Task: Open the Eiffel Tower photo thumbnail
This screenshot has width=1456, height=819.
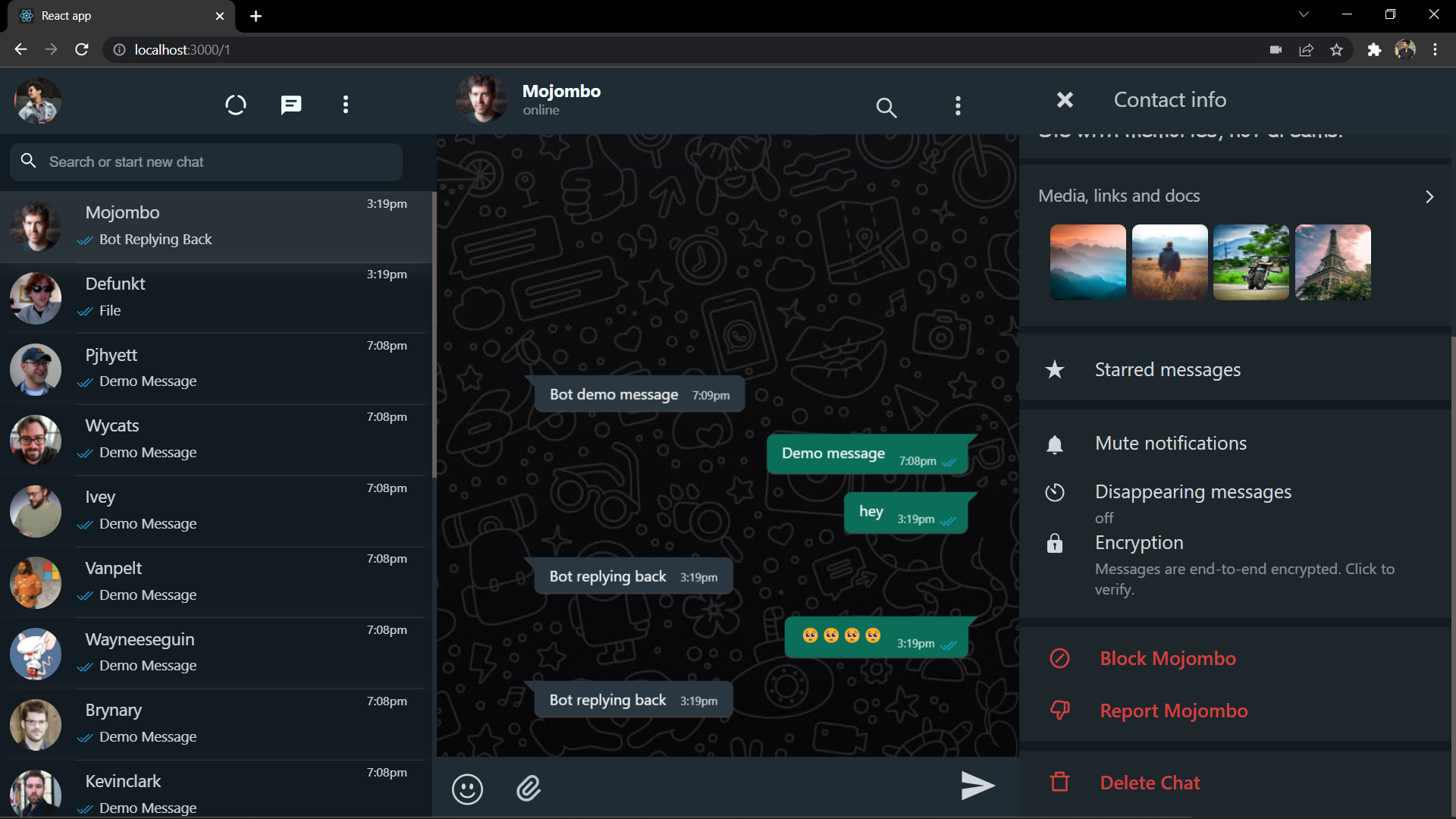Action: [x=1332, y=262]
